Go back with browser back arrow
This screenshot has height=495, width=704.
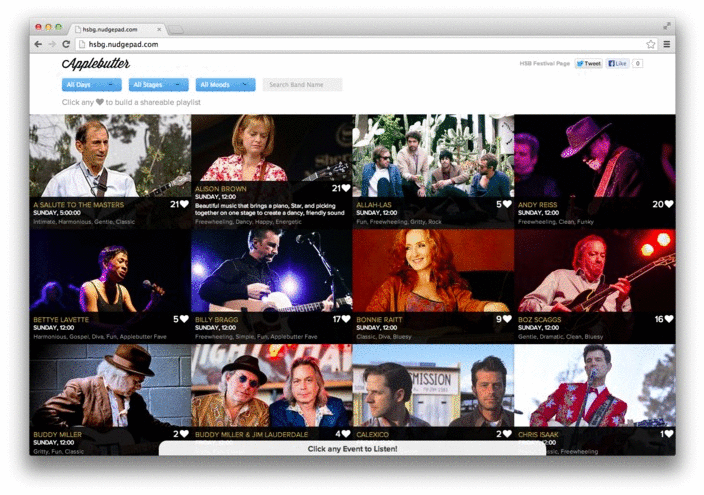(39, 44)
